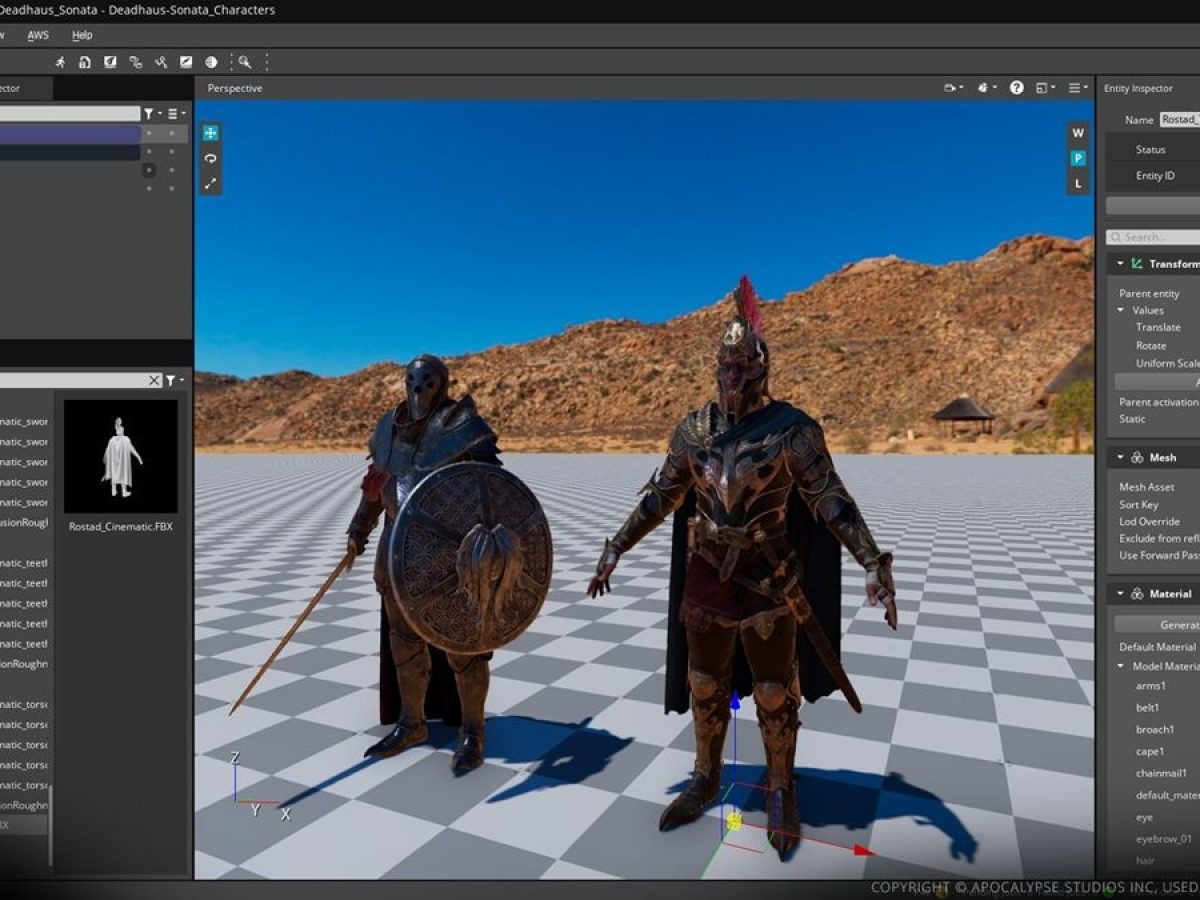Click the Mesh component icon
1200x900 pixels.
tap(1137, 457)
